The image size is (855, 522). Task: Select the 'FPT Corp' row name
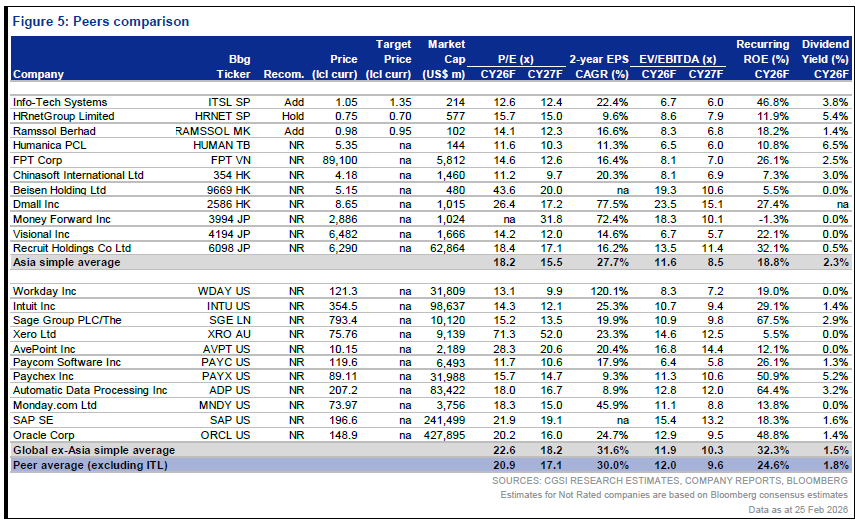coord(36,160)
